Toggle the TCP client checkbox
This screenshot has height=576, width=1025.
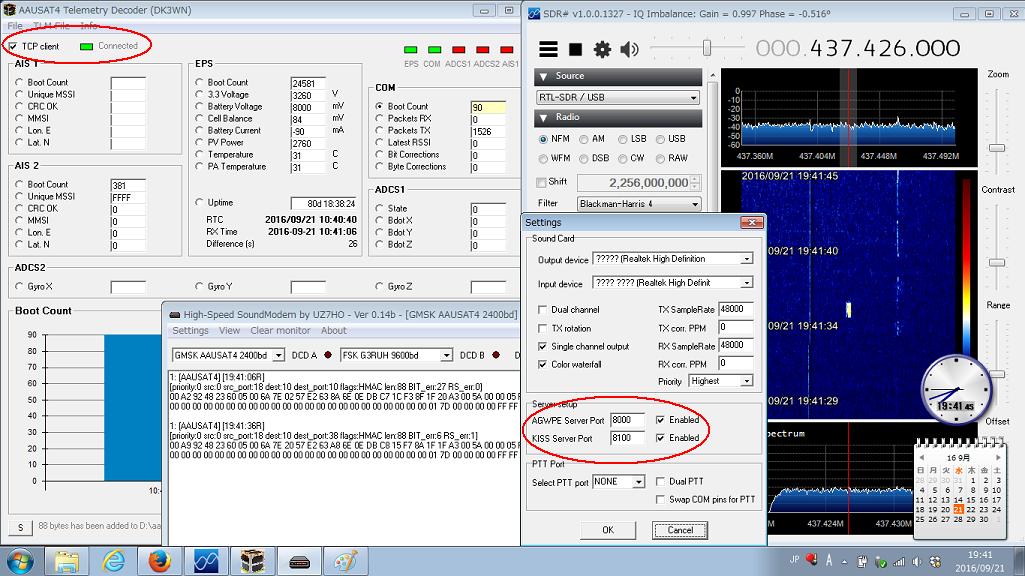13,46
